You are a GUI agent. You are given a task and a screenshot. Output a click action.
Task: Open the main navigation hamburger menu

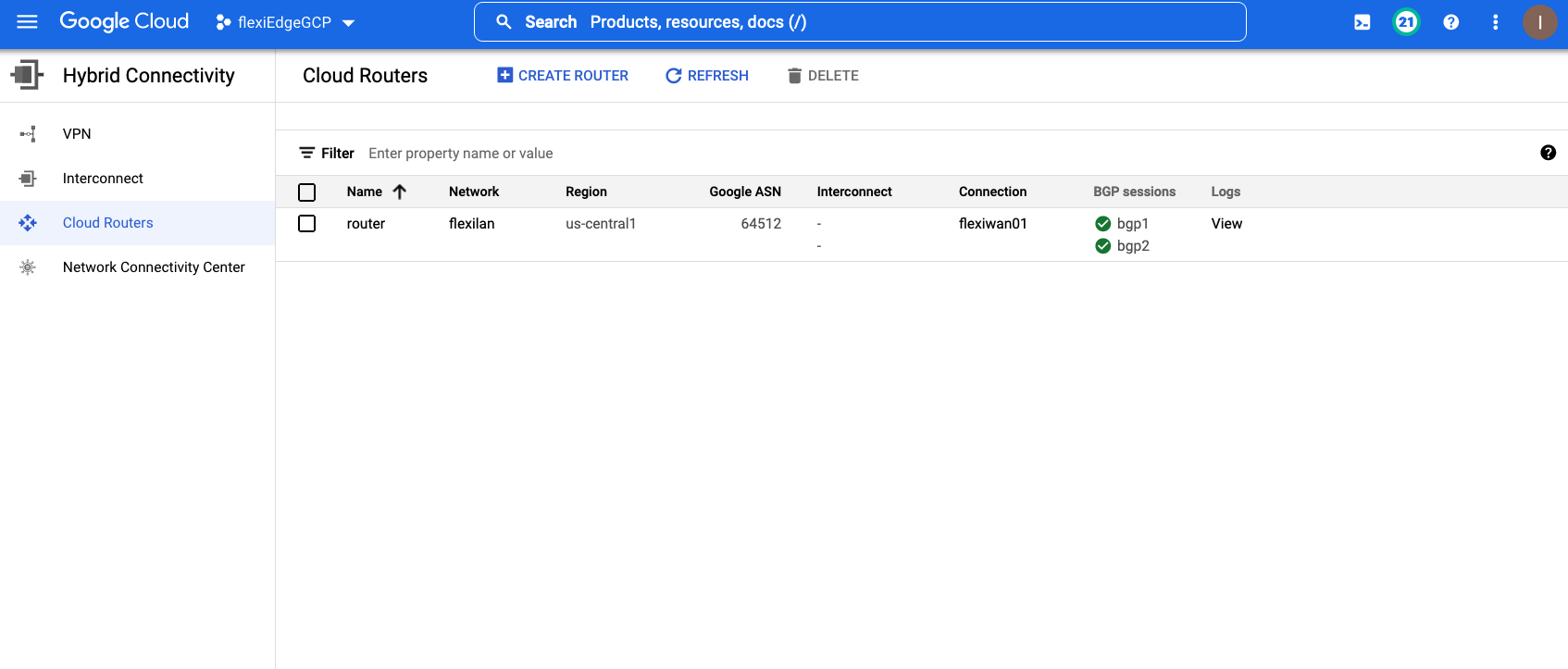pos(27,21)
